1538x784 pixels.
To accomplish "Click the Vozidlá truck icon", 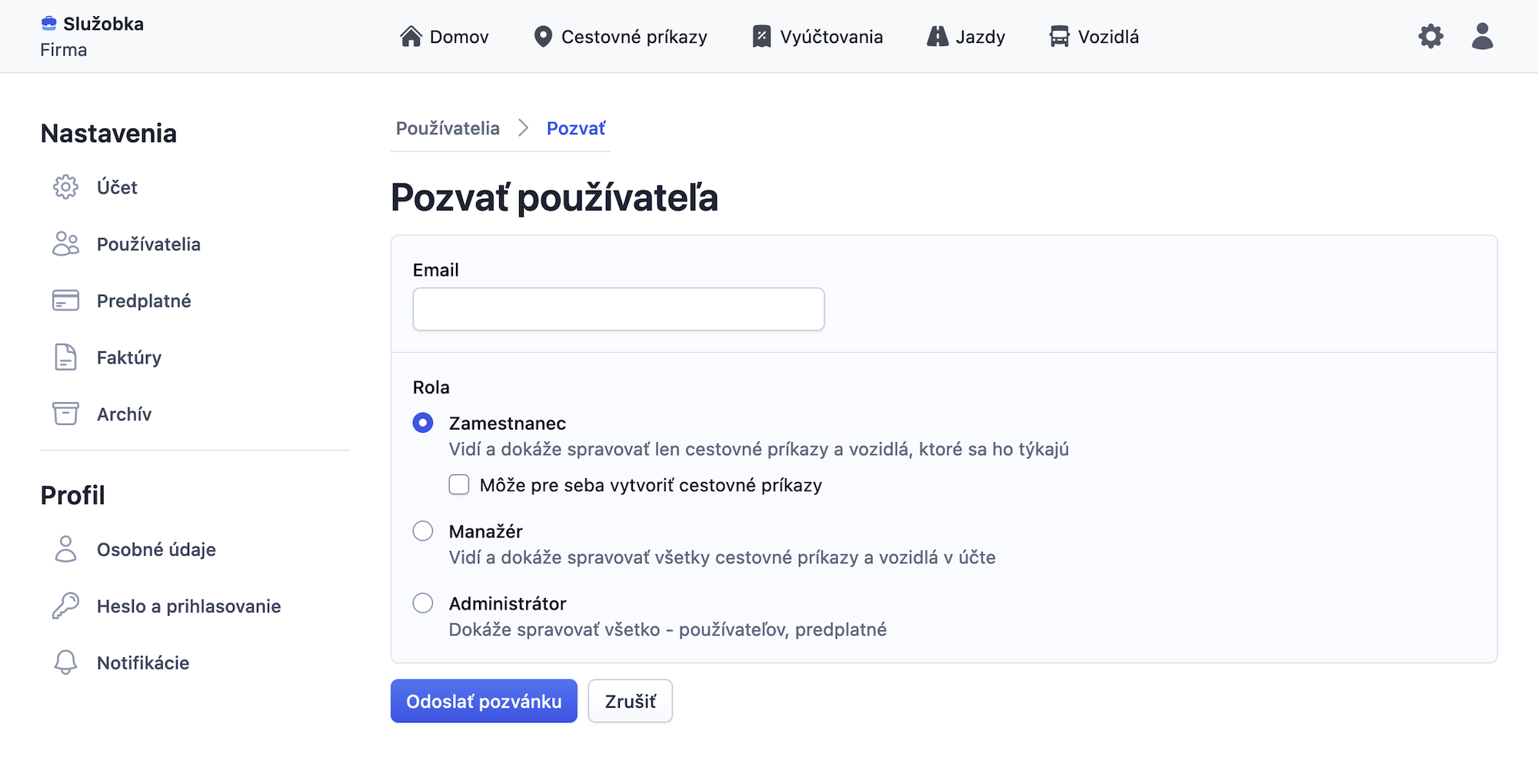I will [1060, 36].
